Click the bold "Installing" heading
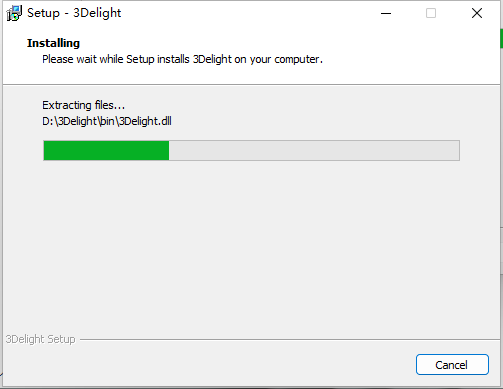This screenshot has height=389, width=503. (x=53, y=43)
